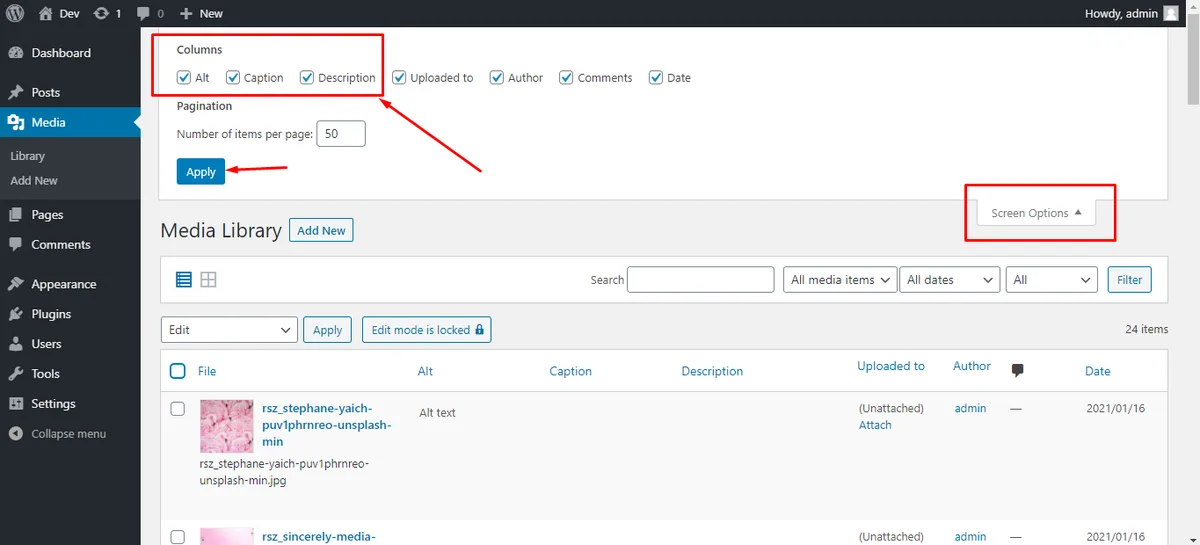This screenshot has height=545, width=1200.
Task: Tick the select-all checkbox in the table header
Action: click(x=178, y=371)
